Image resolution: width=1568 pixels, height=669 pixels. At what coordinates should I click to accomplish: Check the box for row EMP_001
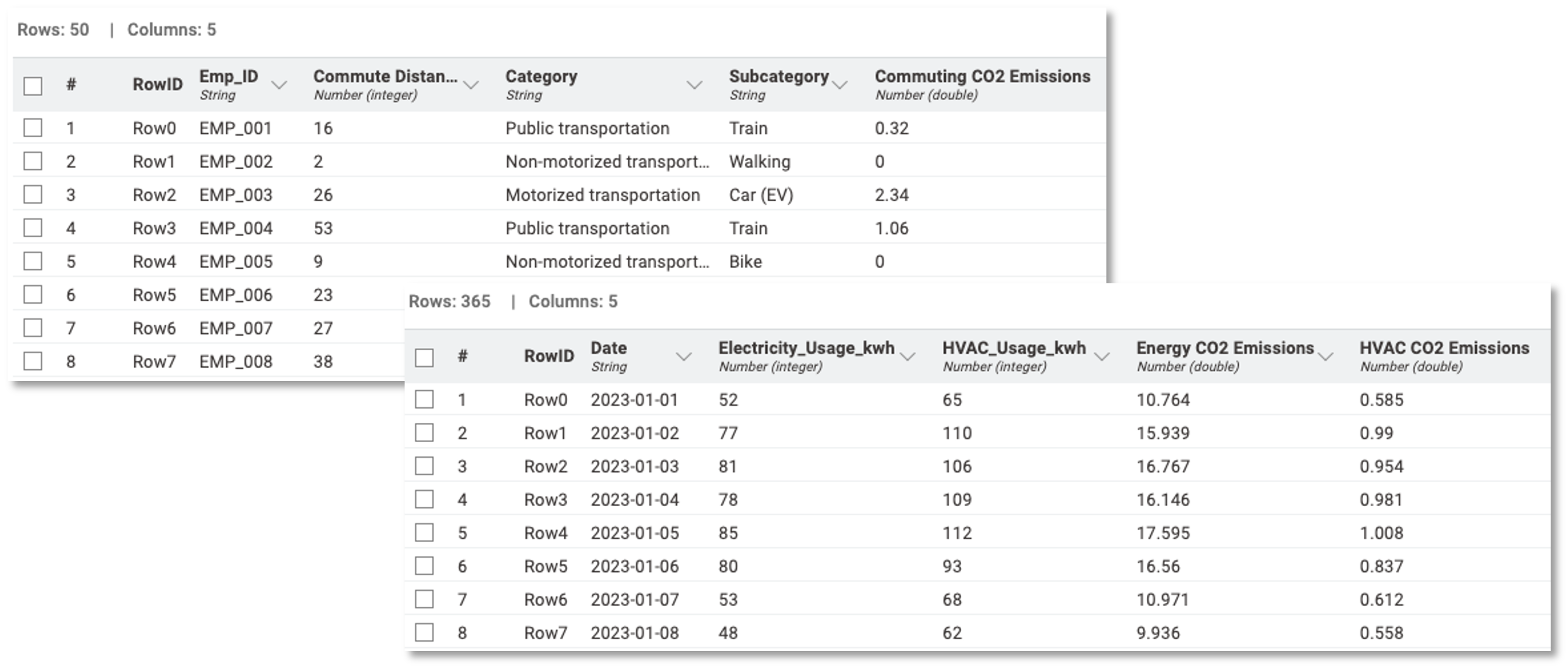[33, 128]
